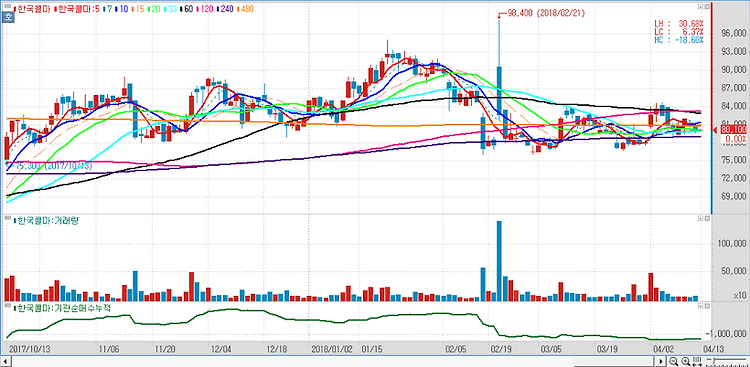Viewport: 750px width, 367px height.
Task: Select the 한국콜마 candlestick legend label
Action: pyautogui.click(x=33, y=9)
